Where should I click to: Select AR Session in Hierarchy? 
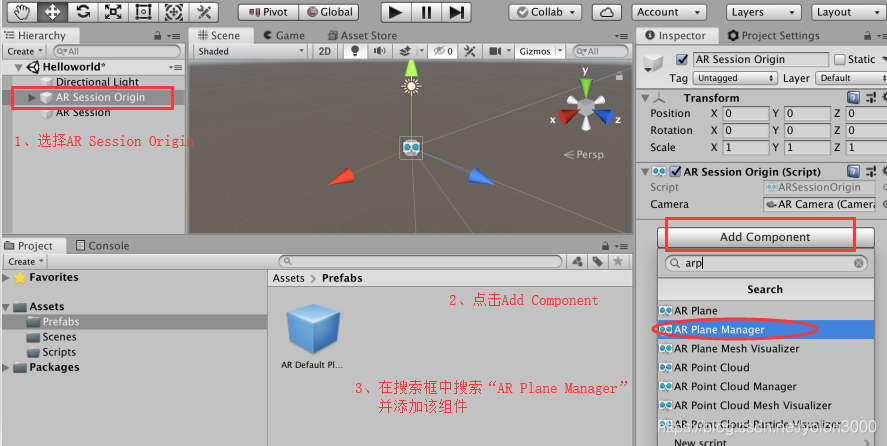point(83,113)
